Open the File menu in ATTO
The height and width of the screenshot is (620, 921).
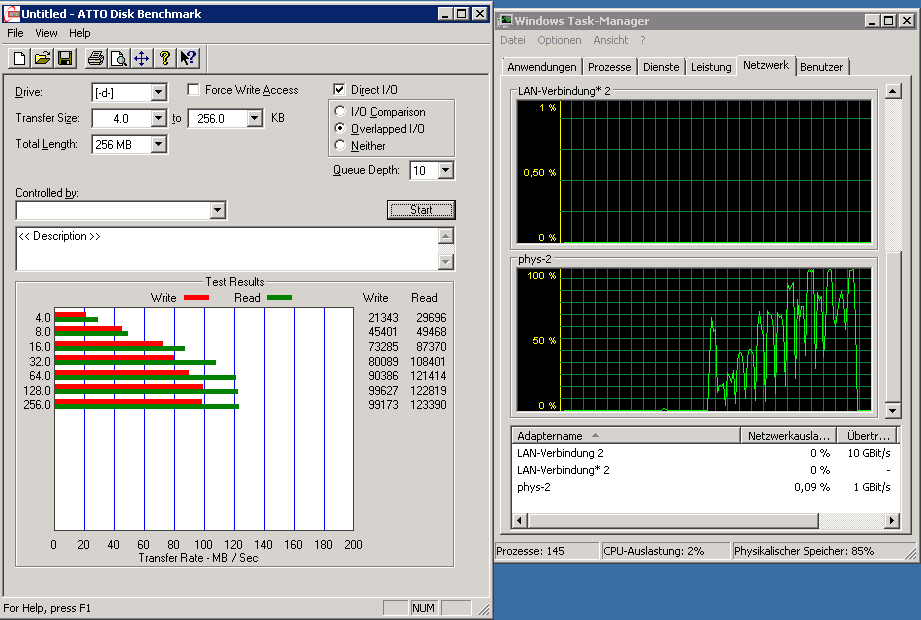point(15,33)
